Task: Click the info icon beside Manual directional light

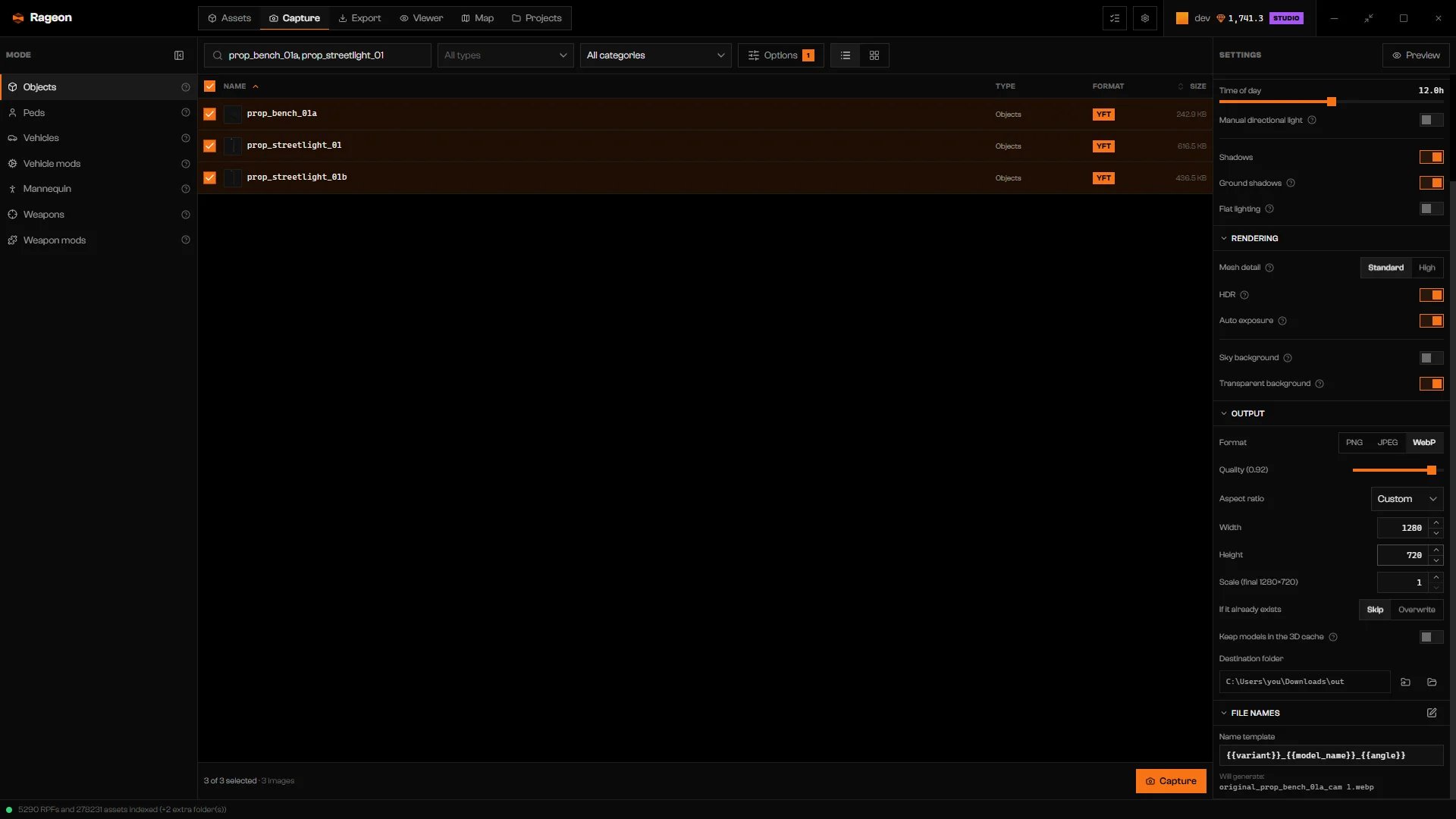Action: (1312, 121)
